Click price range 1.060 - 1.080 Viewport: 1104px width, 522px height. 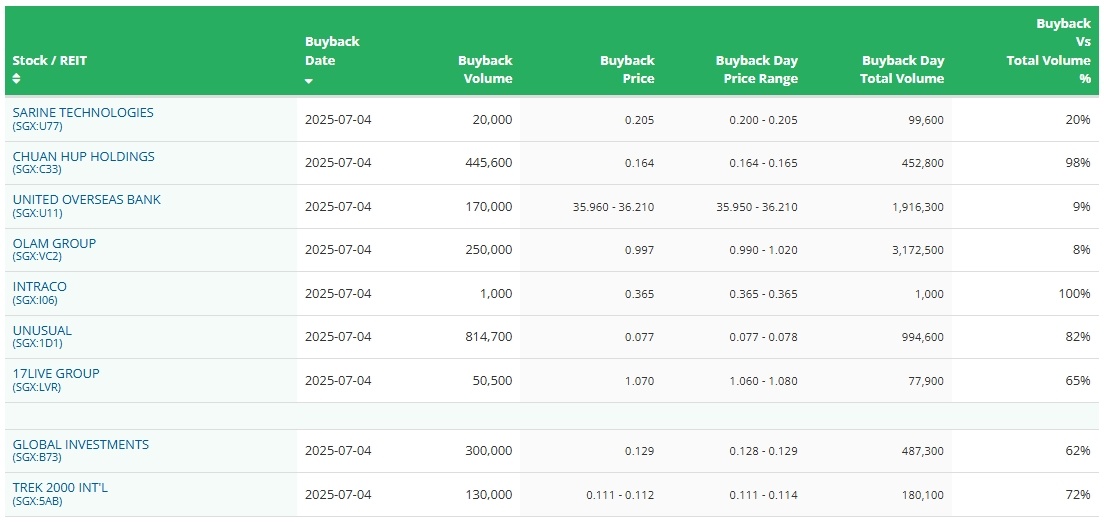pyautogui.click(x=764, y=381)
